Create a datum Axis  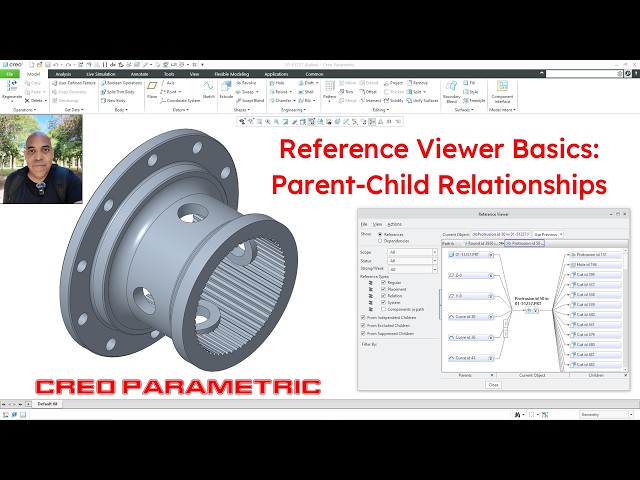click(168, 83)
